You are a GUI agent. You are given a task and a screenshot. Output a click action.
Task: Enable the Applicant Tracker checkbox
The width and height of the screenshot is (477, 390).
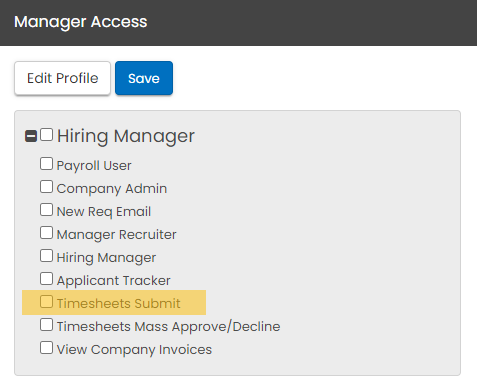click(46, 279)
